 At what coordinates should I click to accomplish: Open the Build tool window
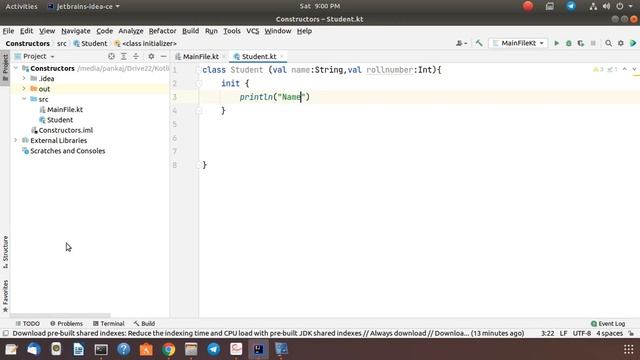tap(144, 324)
